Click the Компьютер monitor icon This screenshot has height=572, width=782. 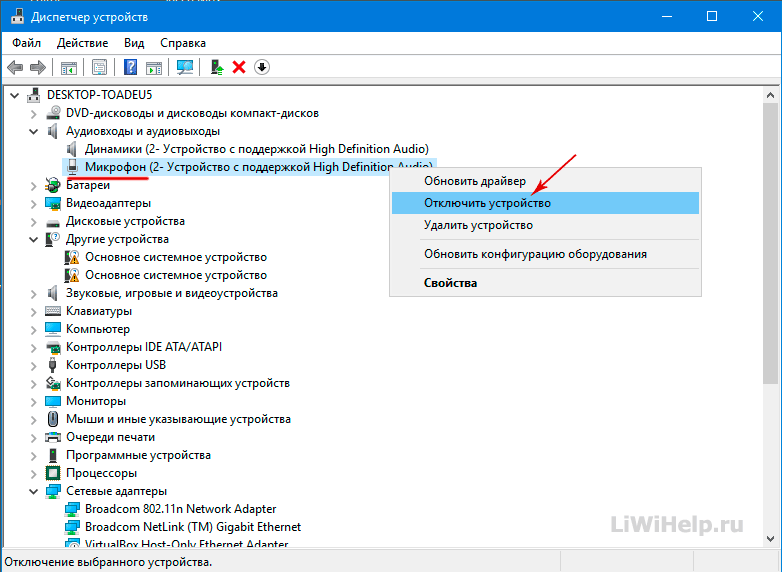[53, 329]
